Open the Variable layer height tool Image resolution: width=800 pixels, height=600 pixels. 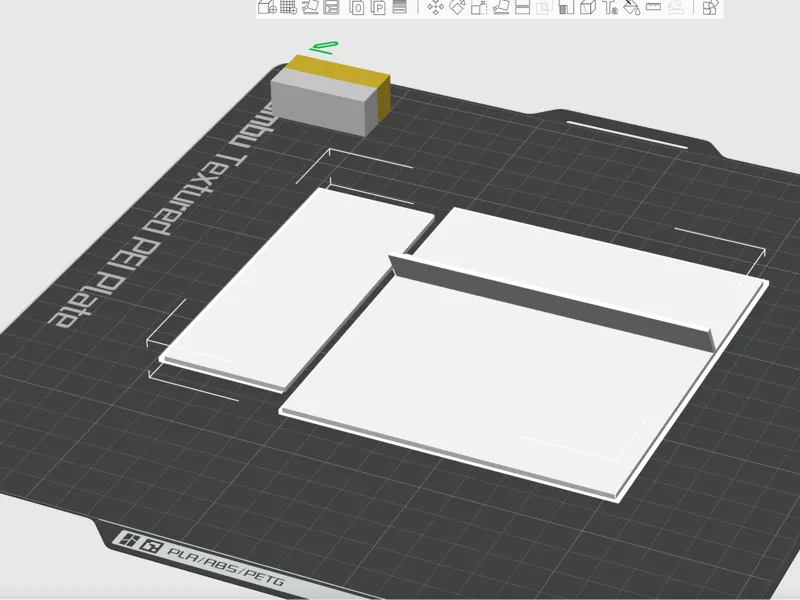pos(400,7)
